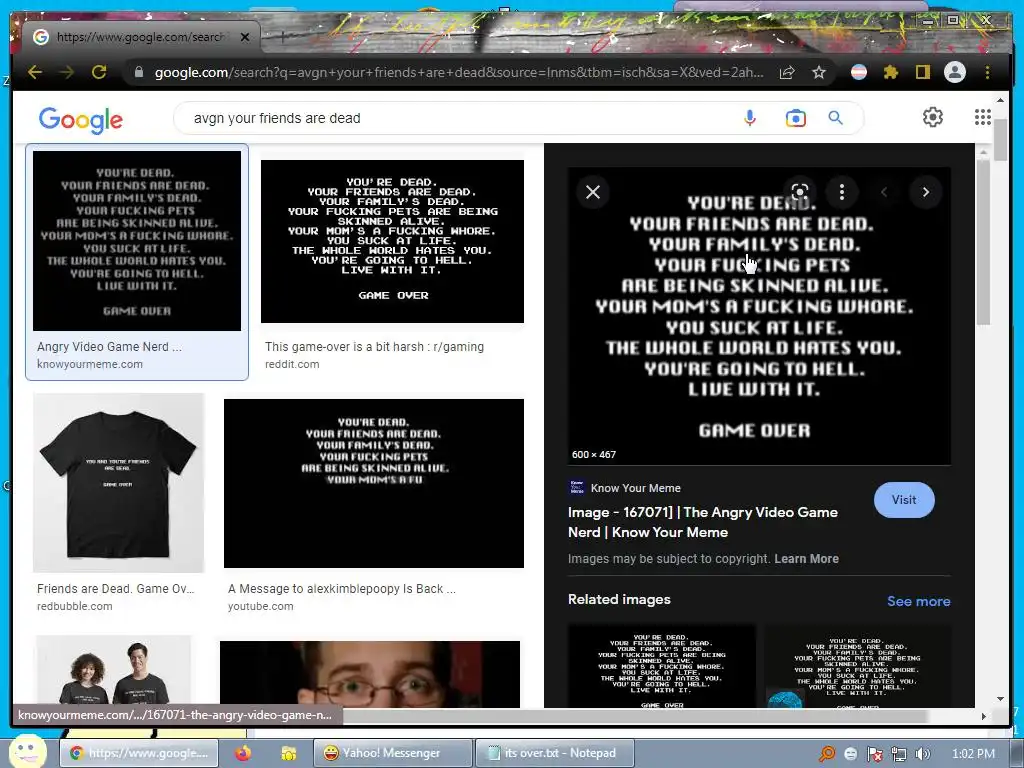1024x768 pixels.
Task: Open the reddit.com game-over thumbnail
Action: tap(392, 242)
